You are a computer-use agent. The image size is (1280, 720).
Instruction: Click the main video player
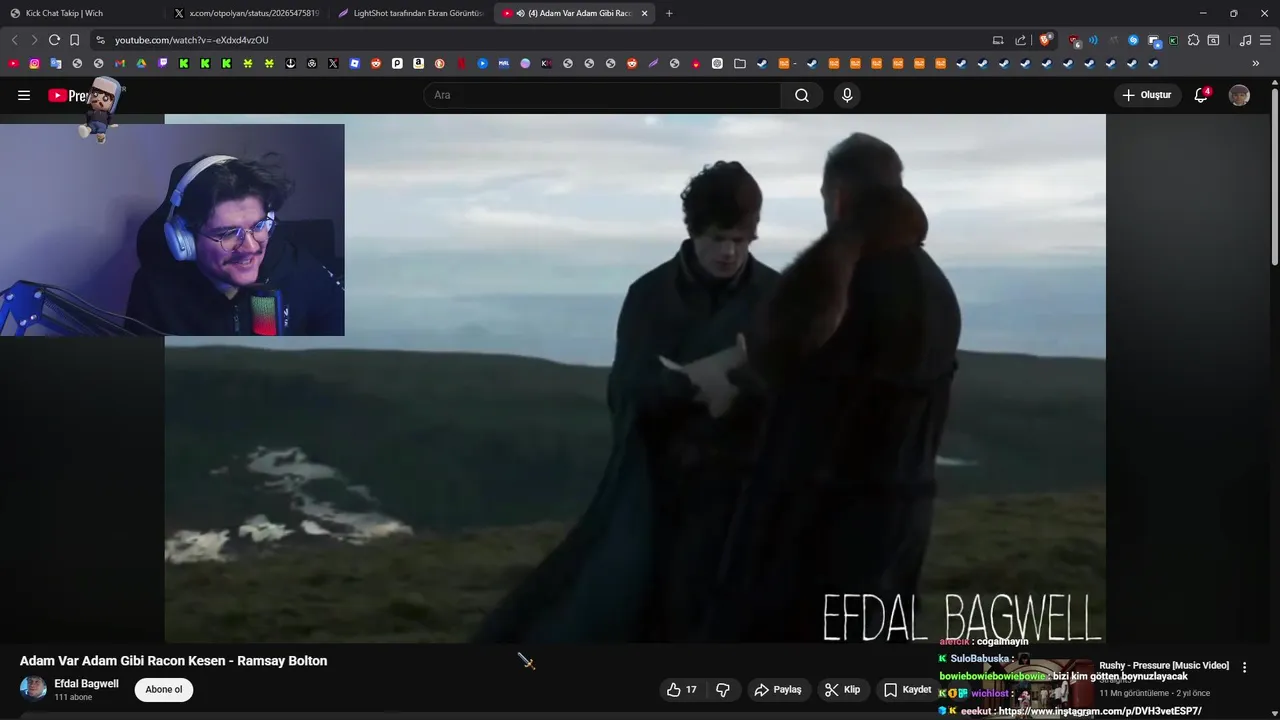tap(635, 378)
